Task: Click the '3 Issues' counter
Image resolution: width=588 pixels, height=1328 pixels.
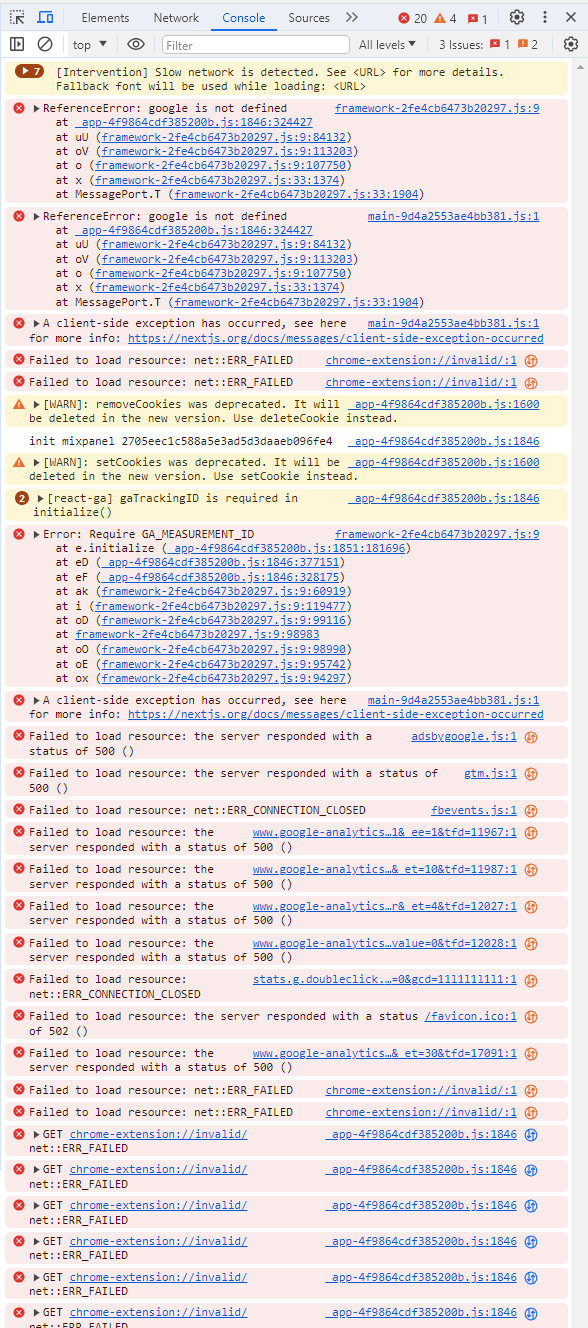Action: 460,44
